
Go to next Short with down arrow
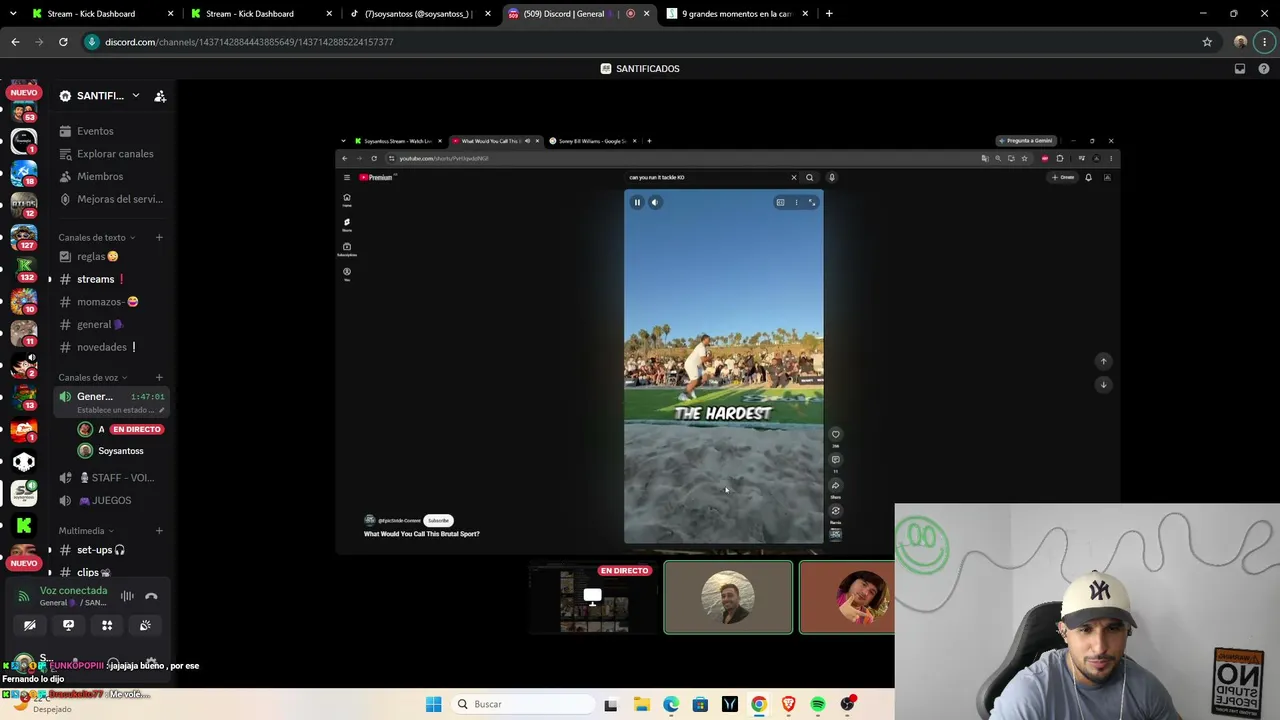pos(1104,384)
